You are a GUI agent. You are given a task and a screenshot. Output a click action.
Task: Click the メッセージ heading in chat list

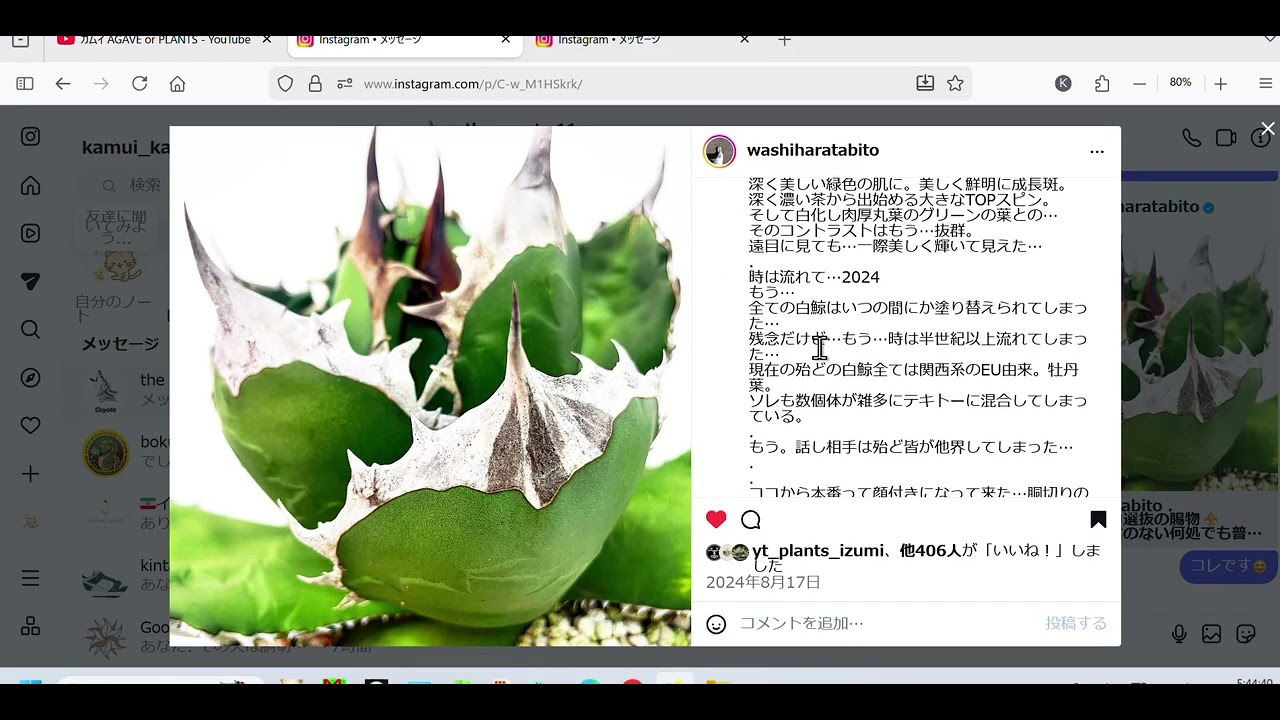(120, 344)
